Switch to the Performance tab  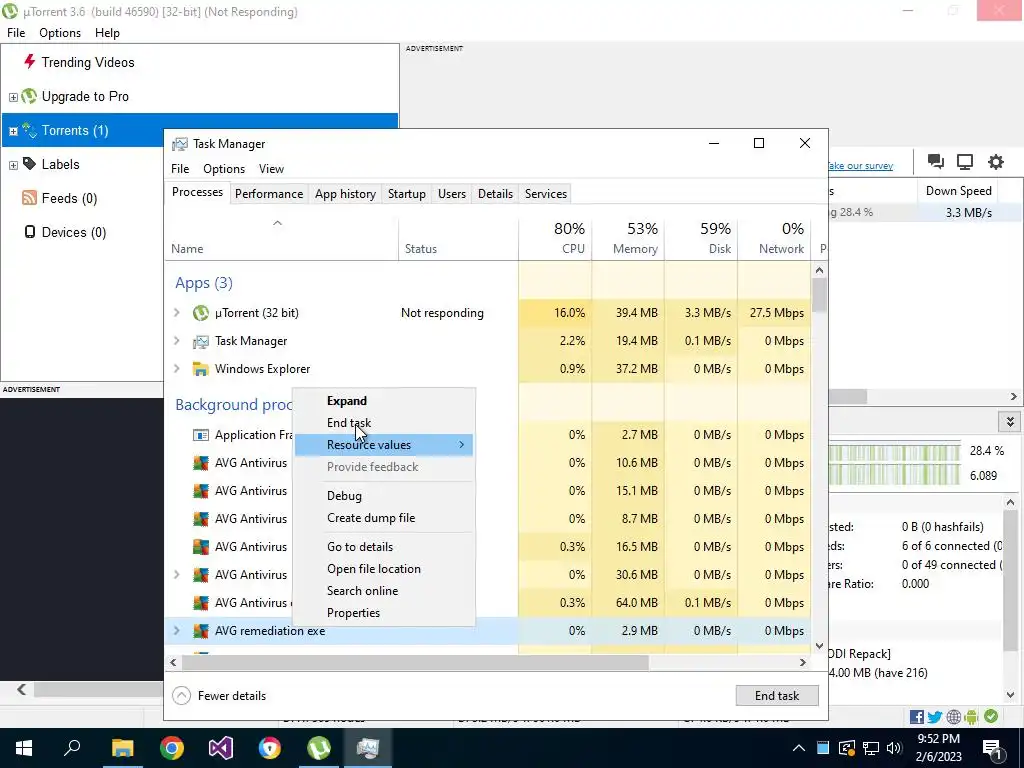point(269,194)
